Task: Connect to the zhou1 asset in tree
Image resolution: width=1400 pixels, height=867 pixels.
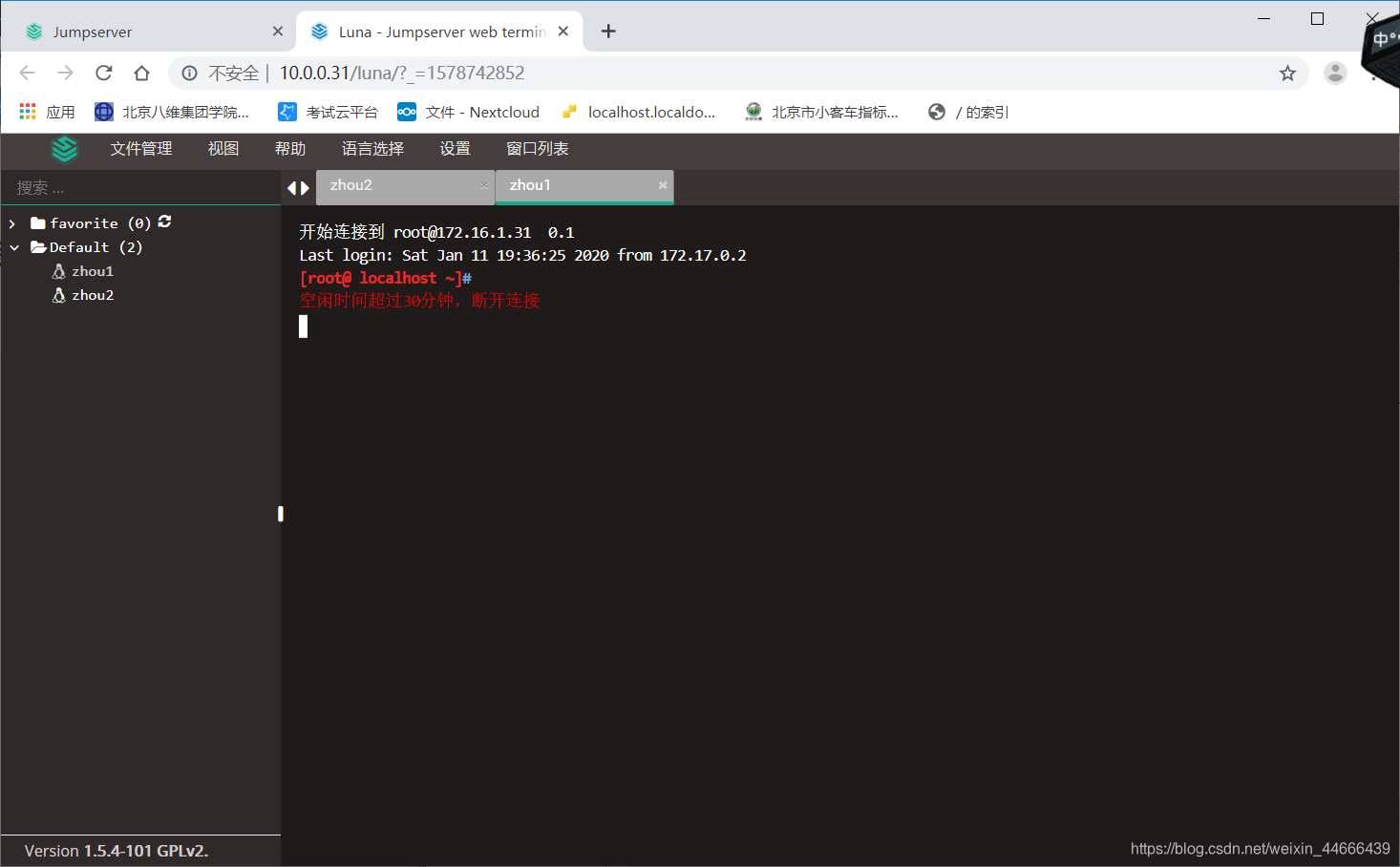Action: [x=93, y=271]
